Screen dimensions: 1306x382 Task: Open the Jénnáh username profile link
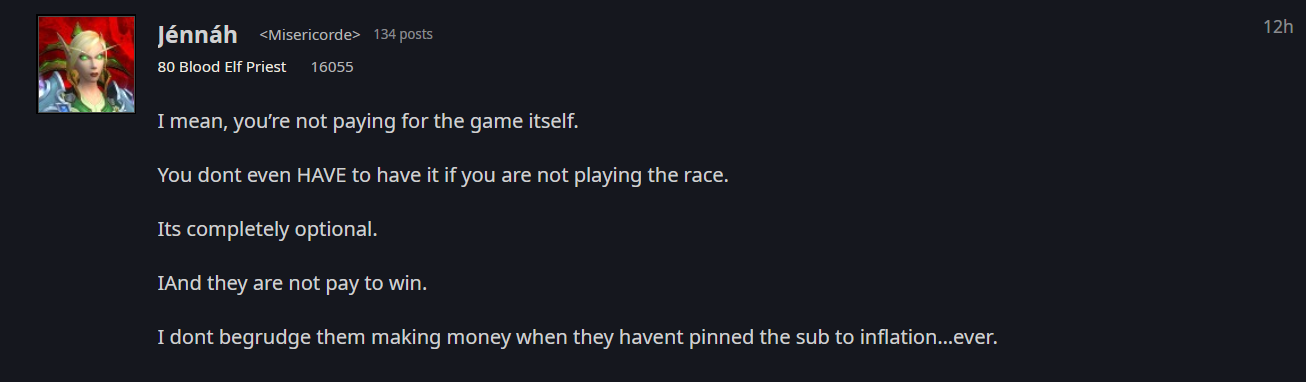198,35
